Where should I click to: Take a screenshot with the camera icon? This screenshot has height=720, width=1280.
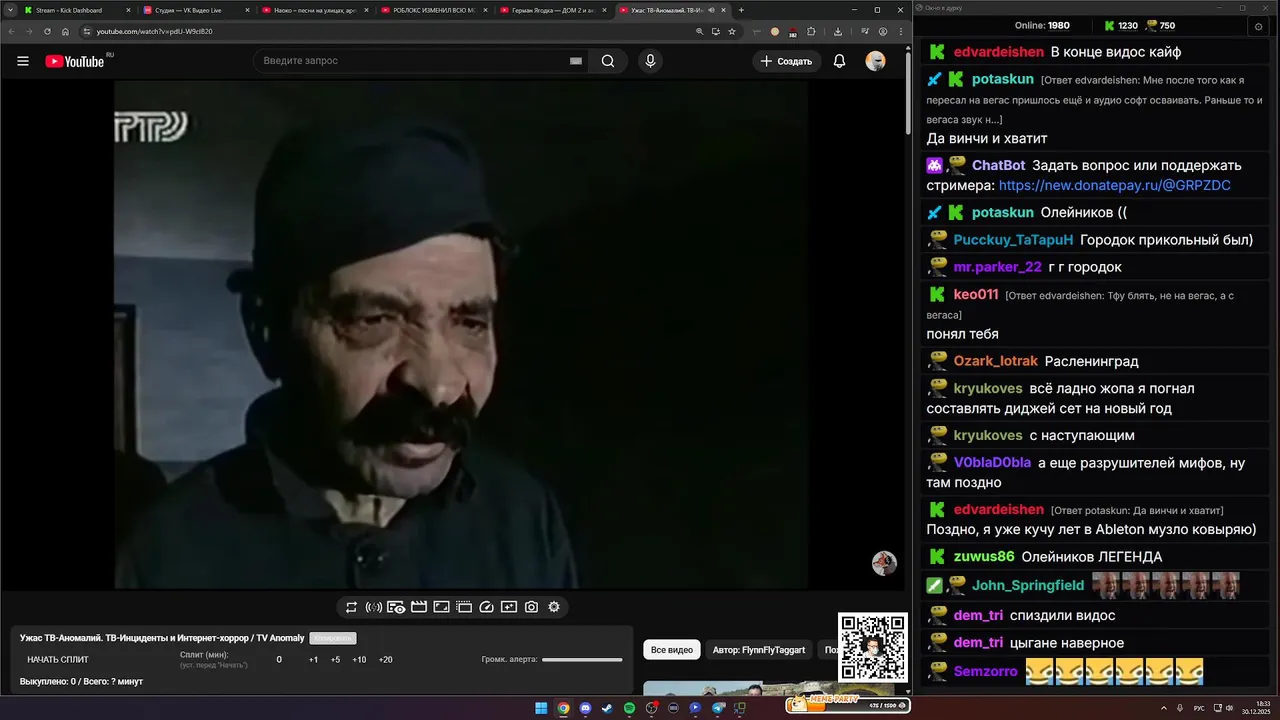click(531, 607)
